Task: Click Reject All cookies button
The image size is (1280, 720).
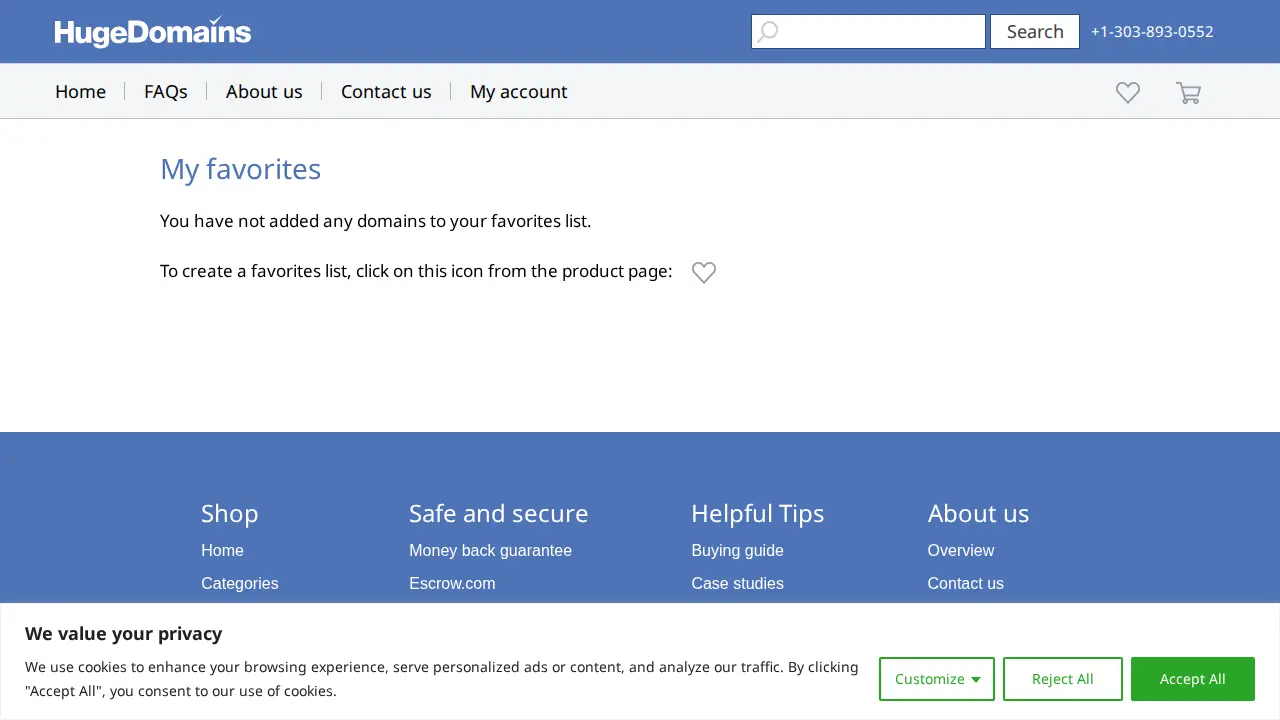Action: tap(1063, 679)
